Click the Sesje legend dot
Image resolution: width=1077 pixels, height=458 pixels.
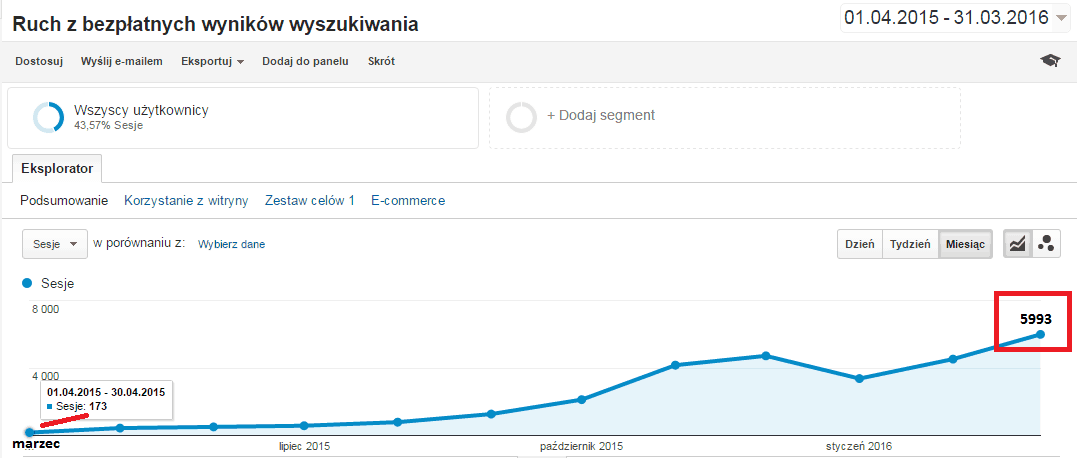(x=27, y=283)
